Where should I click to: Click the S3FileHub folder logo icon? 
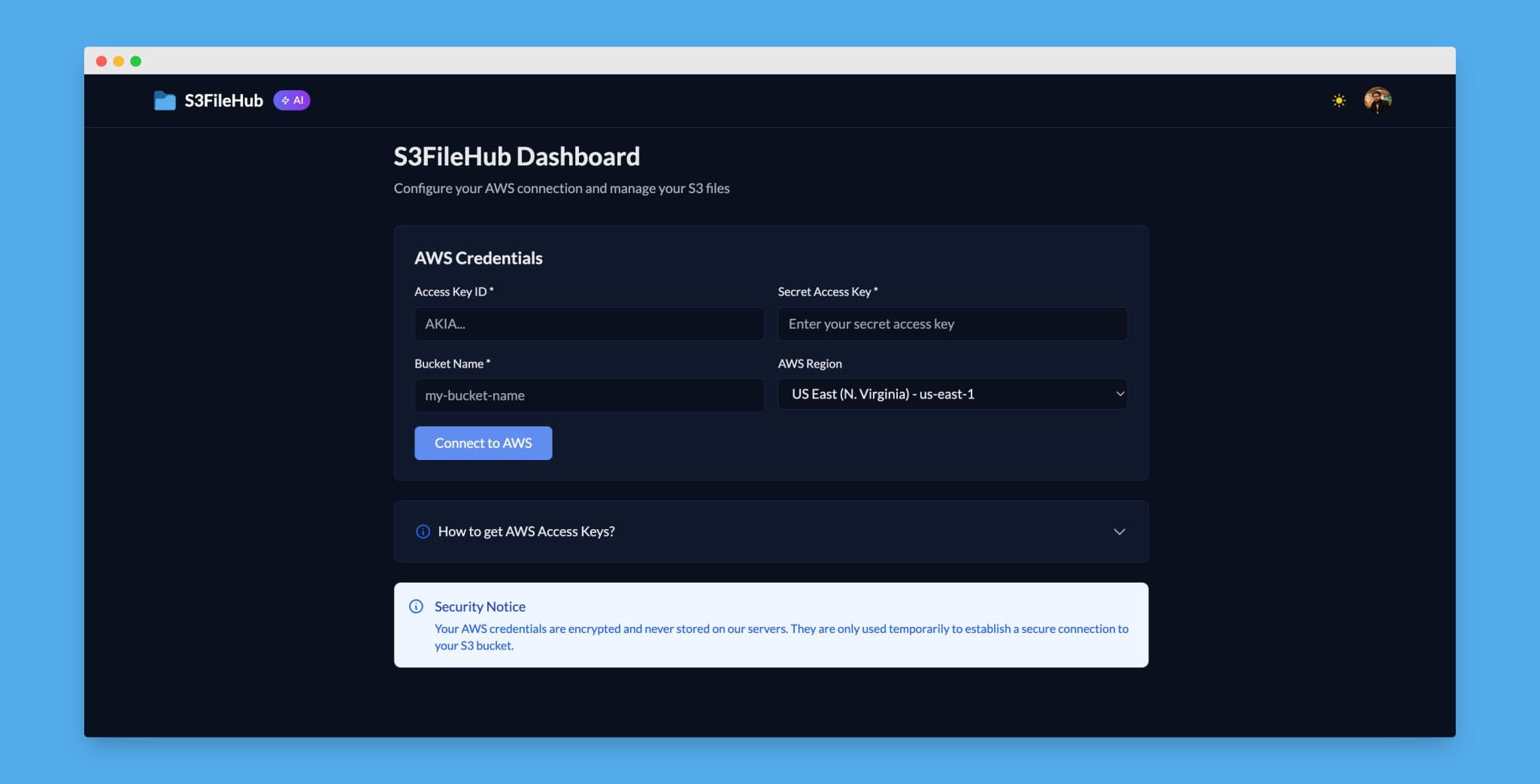165,101
